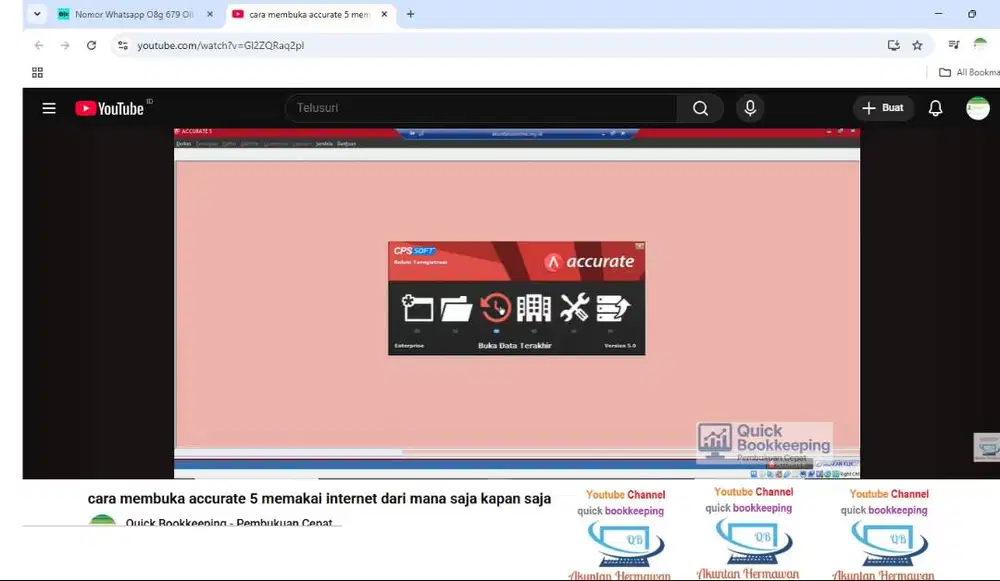Submit search with the magnifier button
This screenshot has height=581, width=1000.
[700, 108]
